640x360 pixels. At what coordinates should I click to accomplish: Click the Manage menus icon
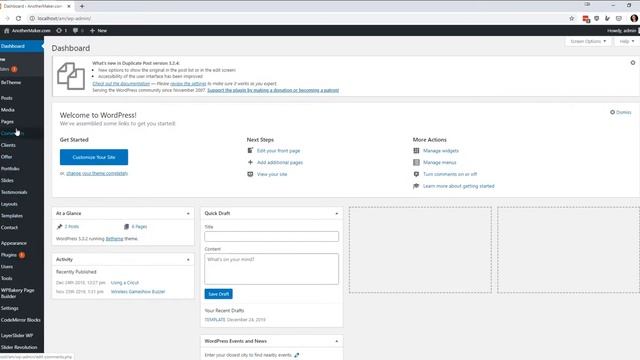coord(416,162)
